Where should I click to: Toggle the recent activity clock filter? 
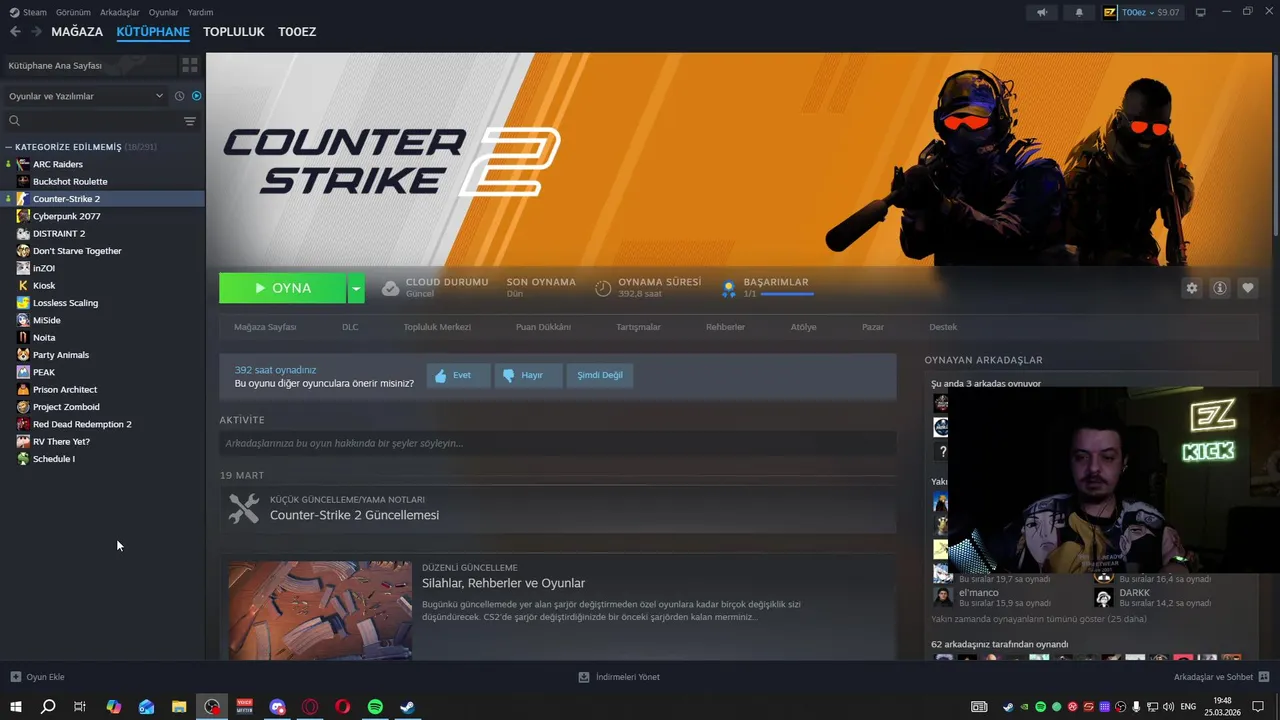coord(180,96)
